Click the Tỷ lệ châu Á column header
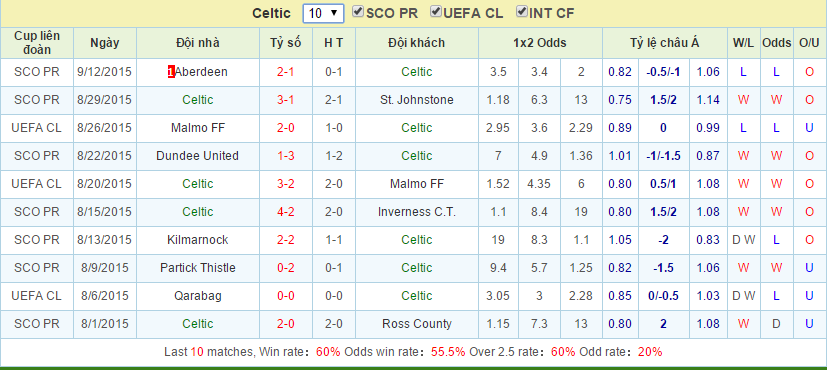Viewport: 828px width, 370px height. click(664, 43)
